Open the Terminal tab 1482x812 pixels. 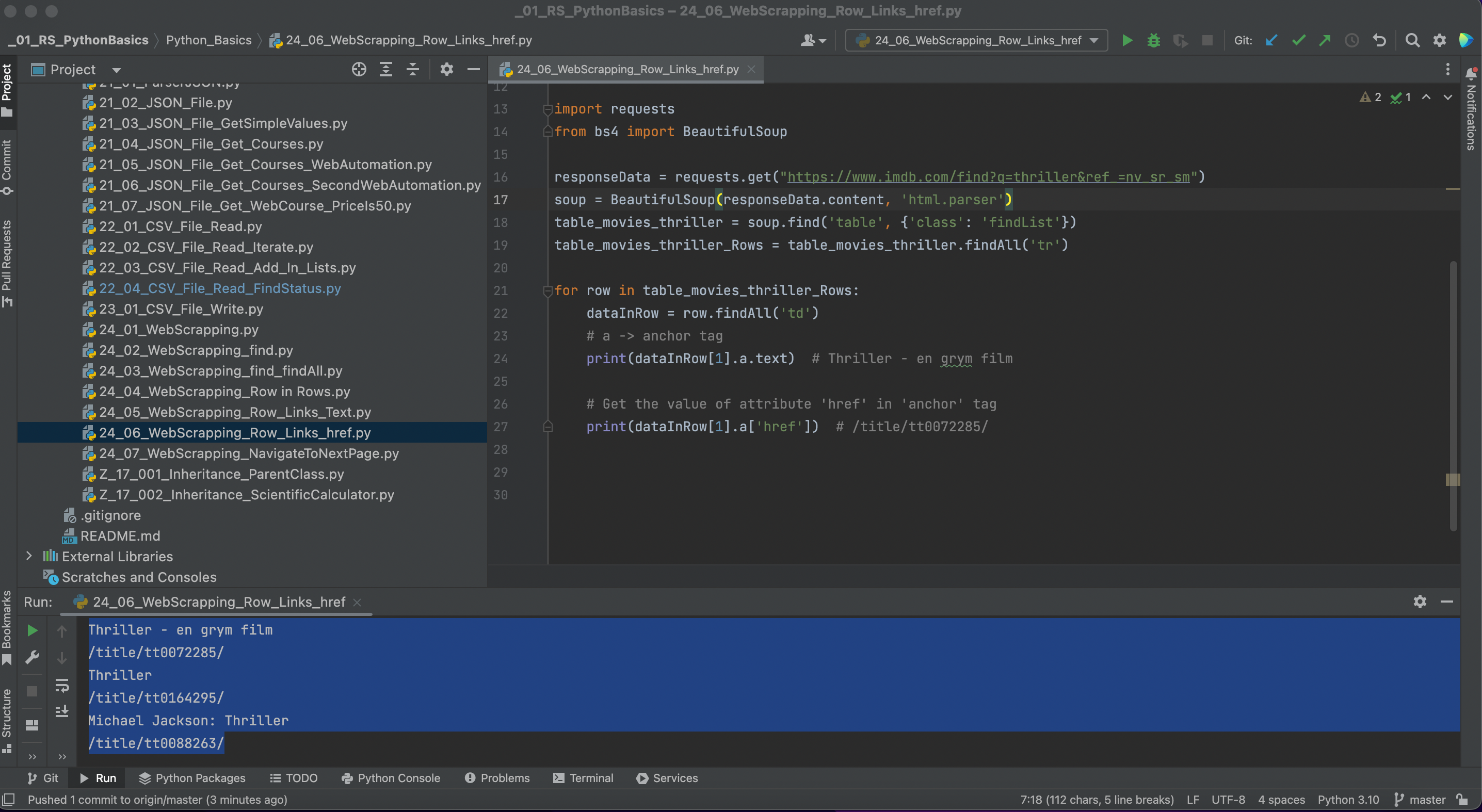click(x=584, y=778)
